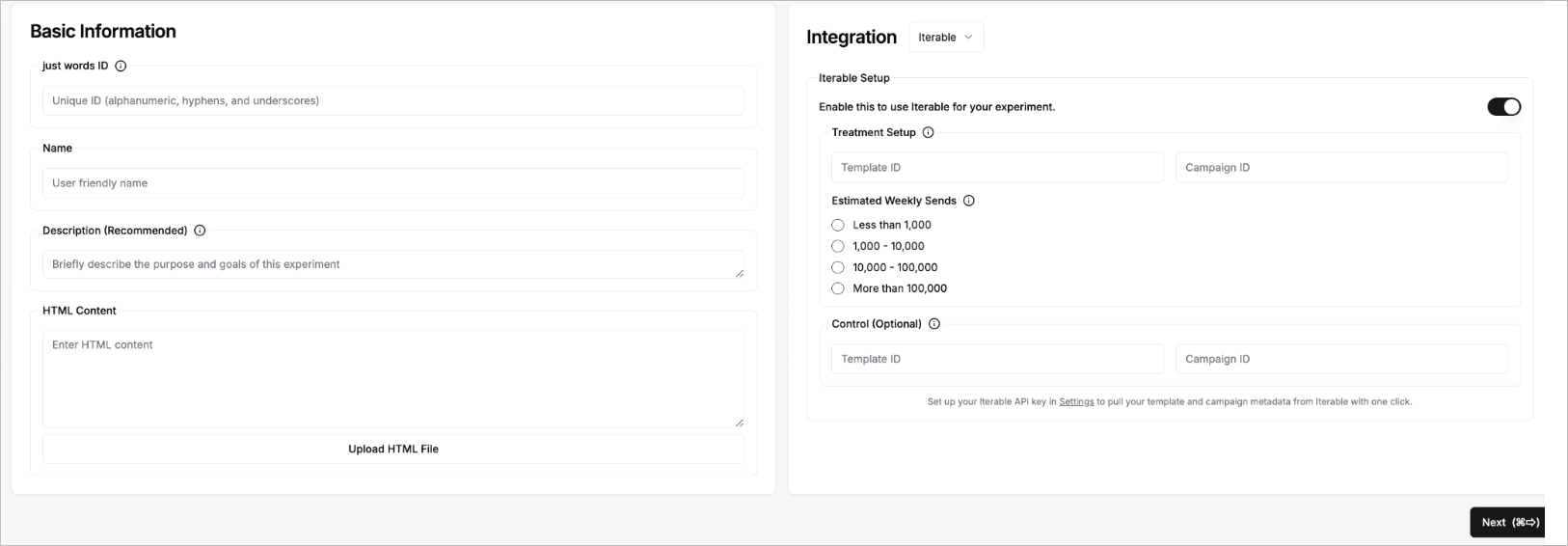Click the Estimated Weekly Sends label
The image size is (1568, 546).
(894, 201)
